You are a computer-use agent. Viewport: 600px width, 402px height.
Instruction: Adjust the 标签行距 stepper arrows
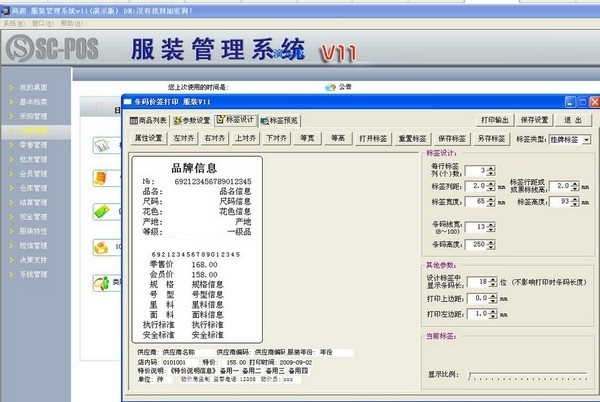tap(575, 186)
